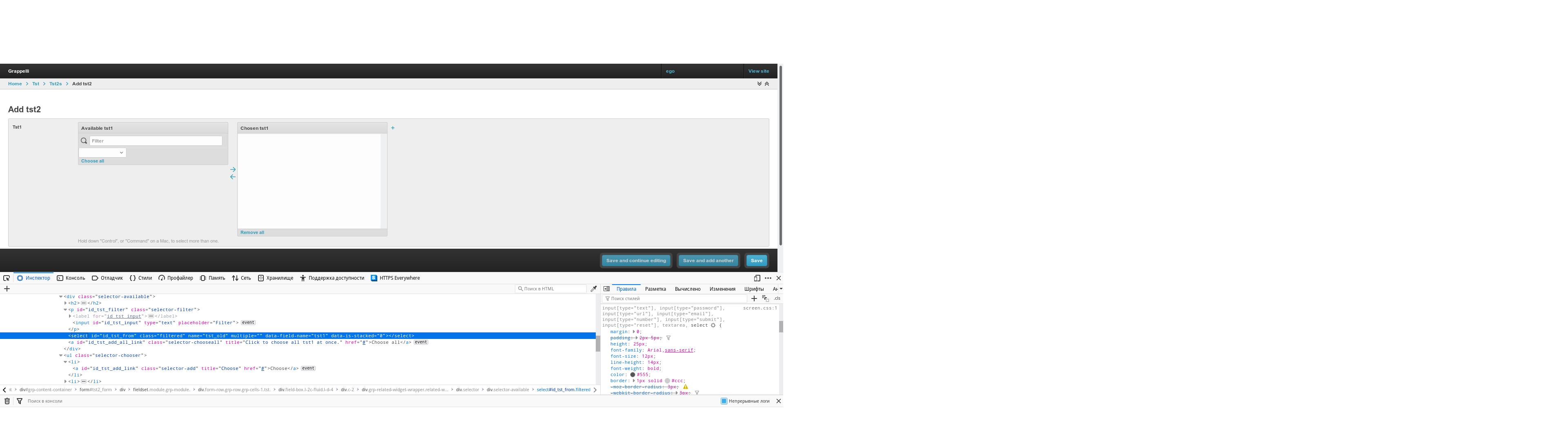The image size is (1568, 441).
Task: Expand the label element in the HTML tree
Action: (x=70, y=316)
